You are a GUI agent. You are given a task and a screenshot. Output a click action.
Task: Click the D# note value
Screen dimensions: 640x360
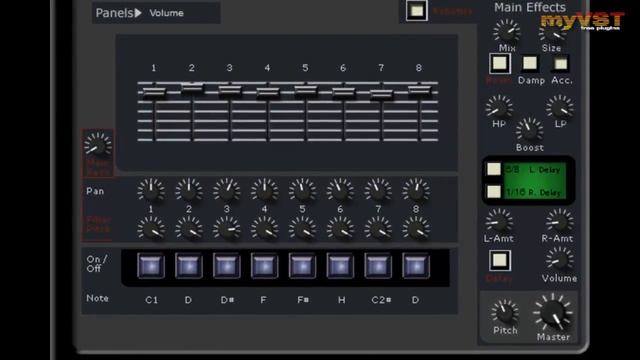(227, 300)
